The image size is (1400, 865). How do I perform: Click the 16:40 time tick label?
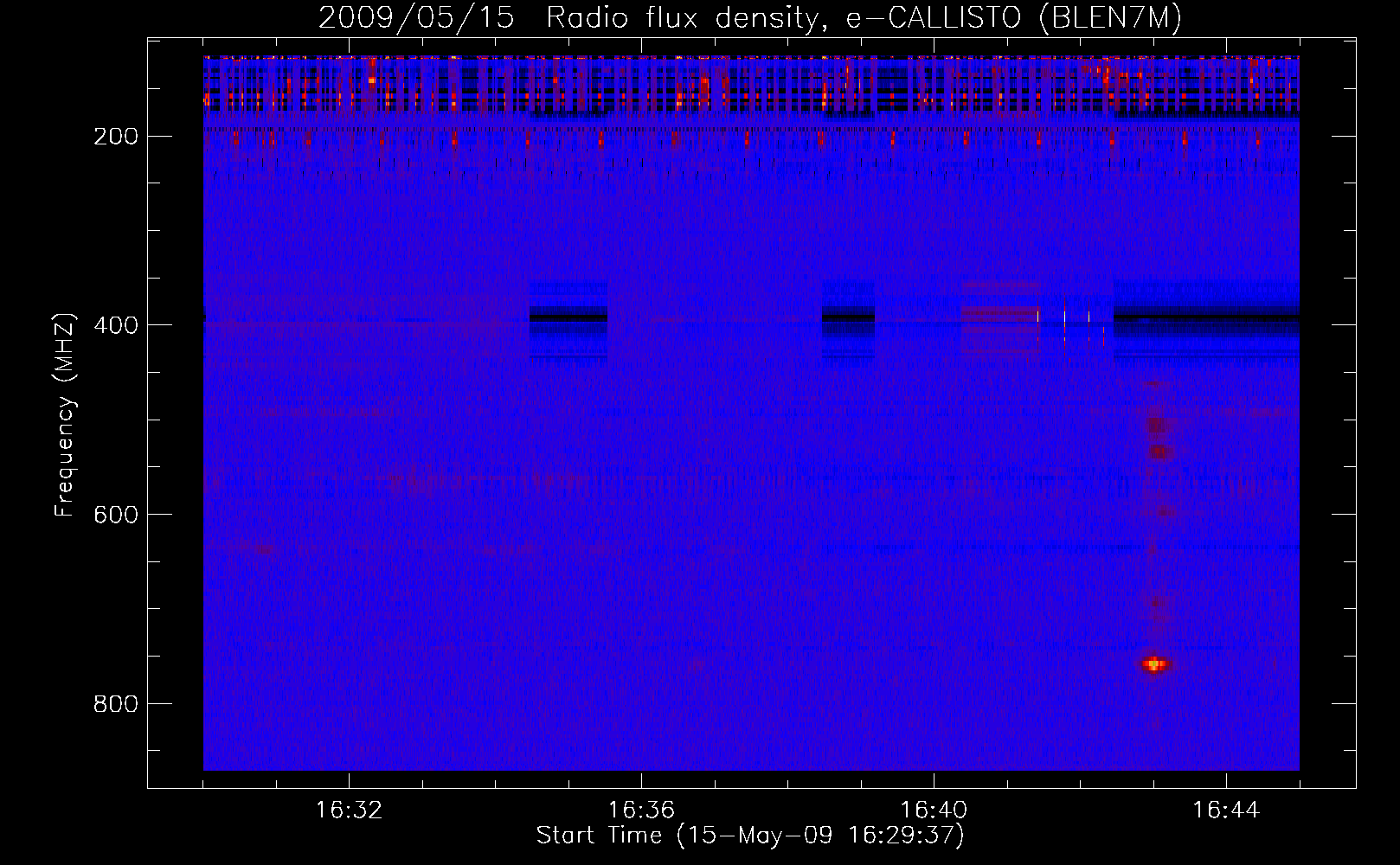[x=934, y=811]
